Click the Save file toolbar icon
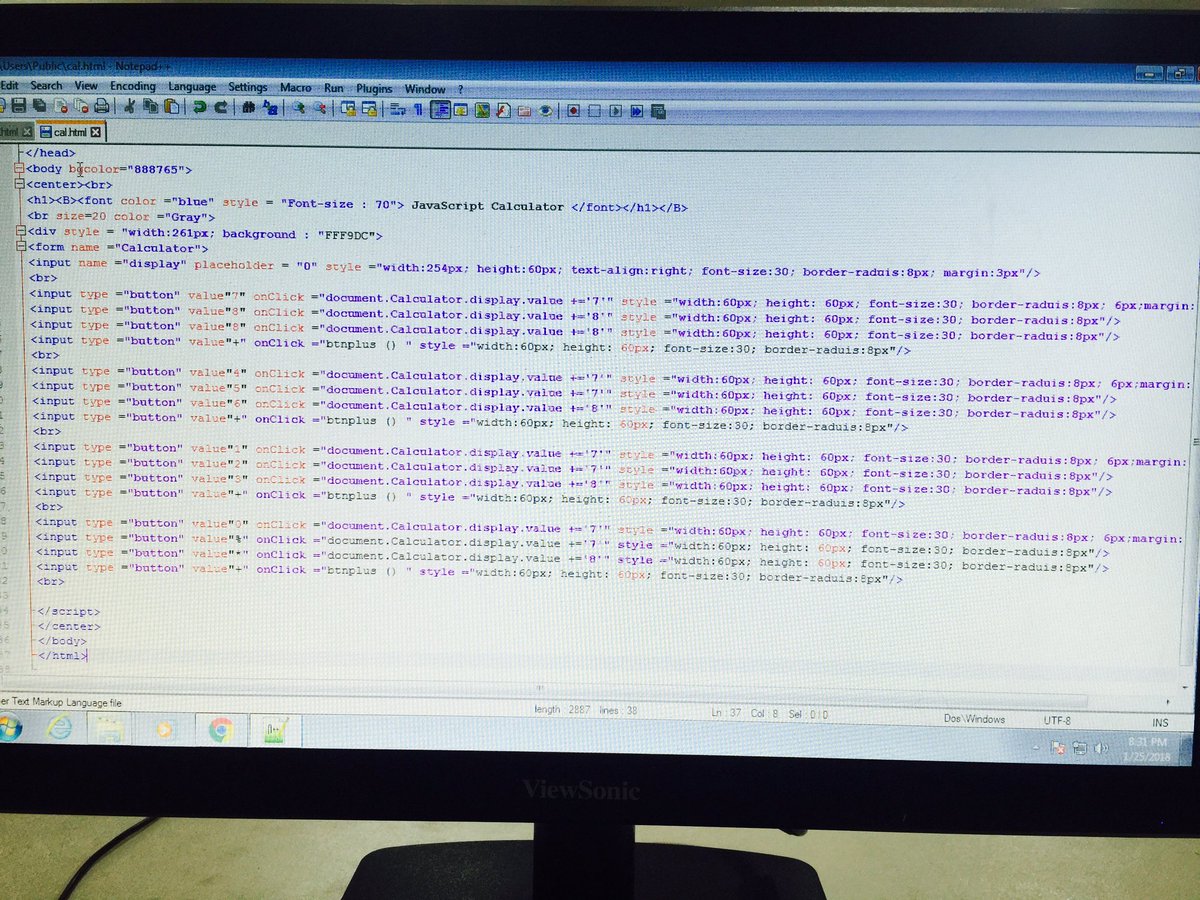The height and width of the screenshot is (900, 1200). click(19, 106)
